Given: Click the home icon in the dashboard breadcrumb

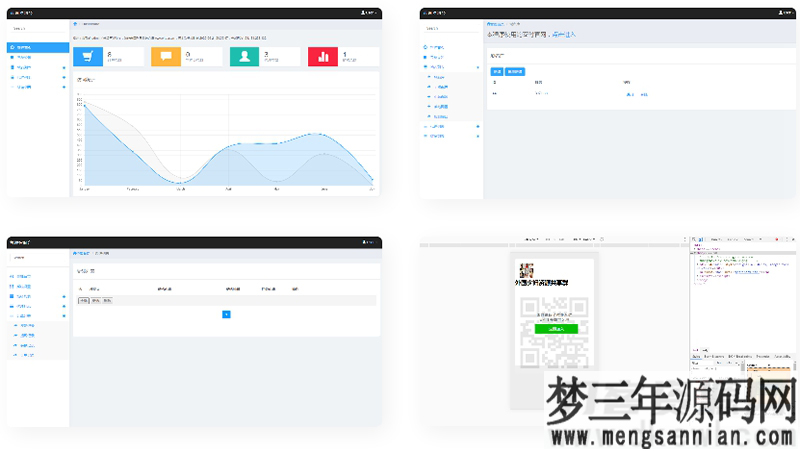Looking at the screenshot, I should [x=75, y=24].
